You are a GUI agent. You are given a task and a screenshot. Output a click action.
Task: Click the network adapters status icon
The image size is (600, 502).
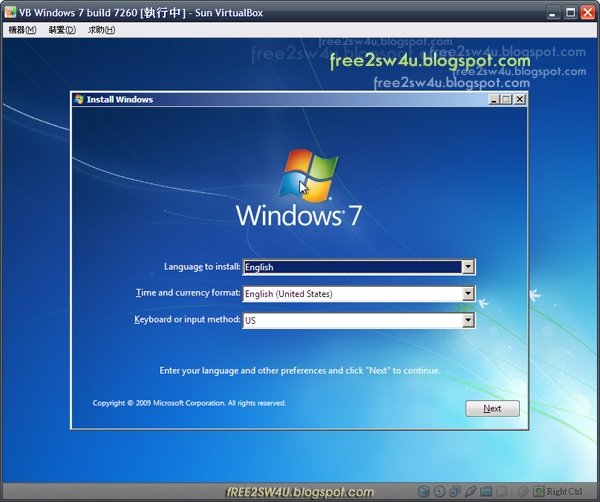(x=455, y=491)
